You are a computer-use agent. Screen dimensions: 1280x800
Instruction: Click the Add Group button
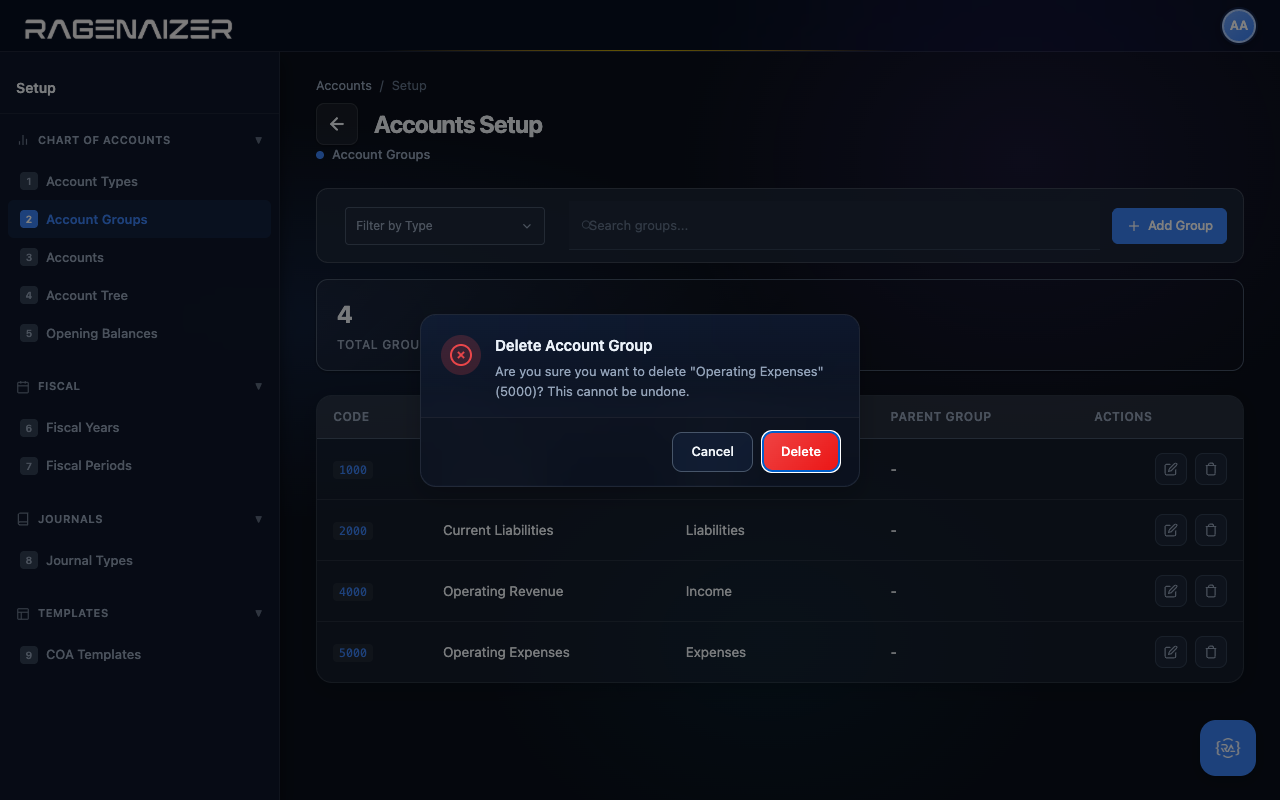click(x=1169, y=226)
